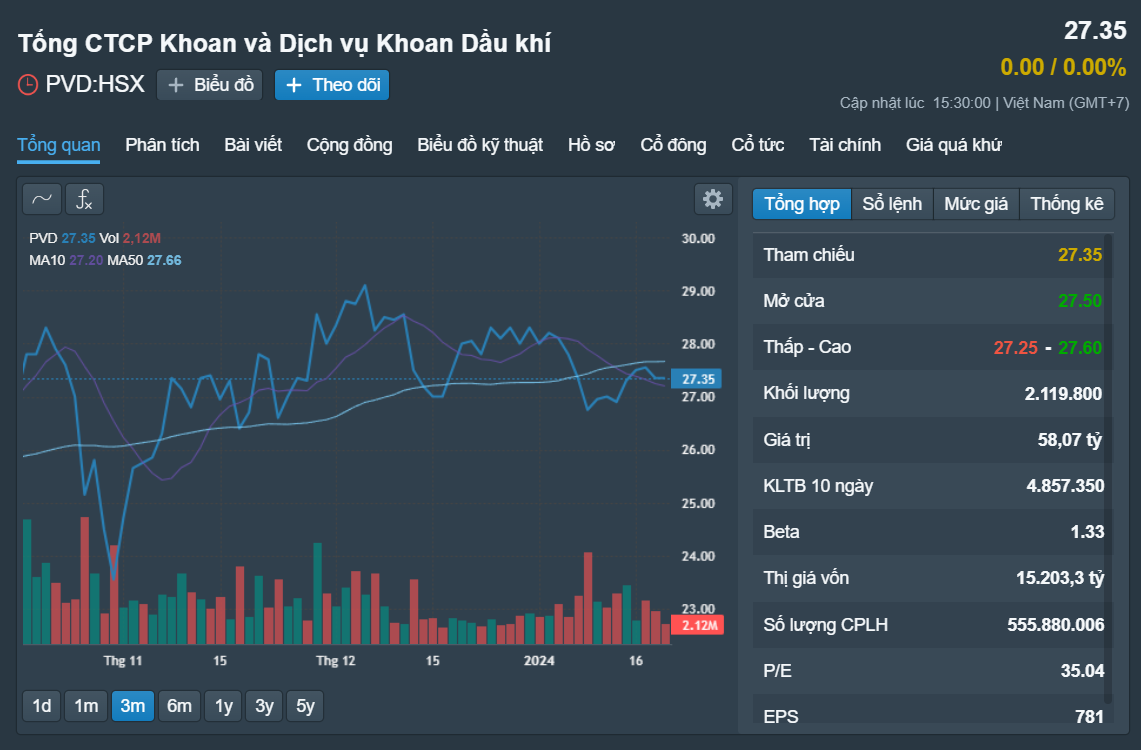
Task: Click the clock icon beside PVD:HSX
Action: point(28,85)
